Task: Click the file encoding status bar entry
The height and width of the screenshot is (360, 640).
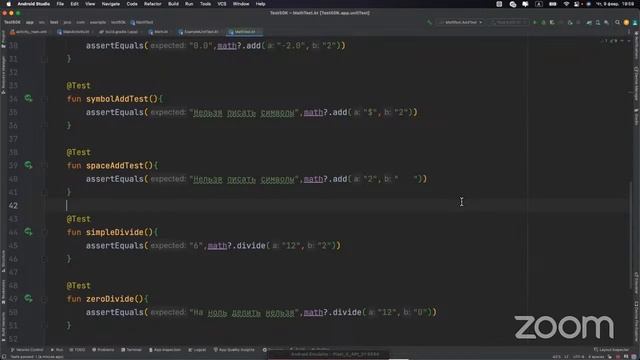Action: 579,357
